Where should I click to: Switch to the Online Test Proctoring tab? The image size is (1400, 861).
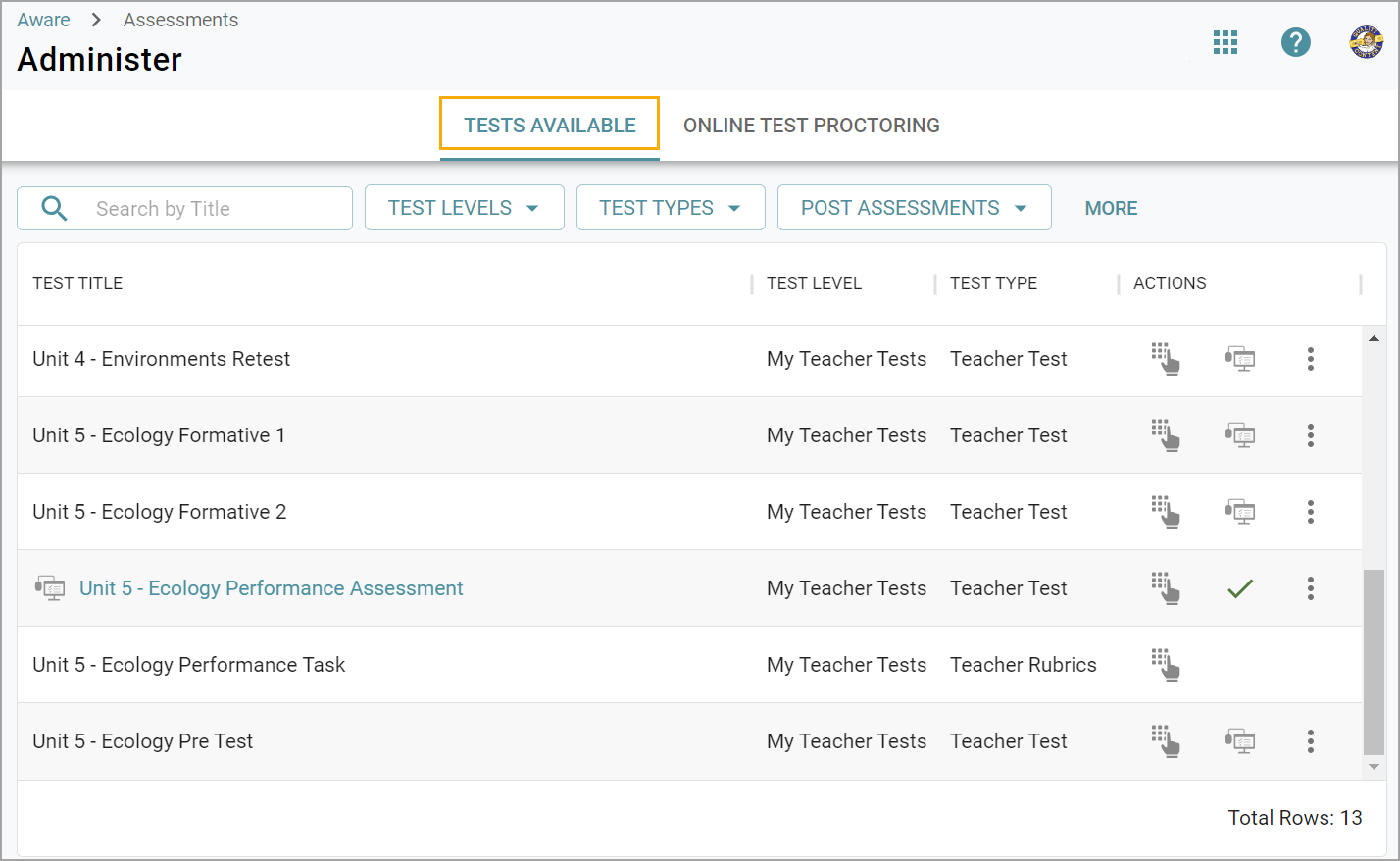[x=811, y=126]
